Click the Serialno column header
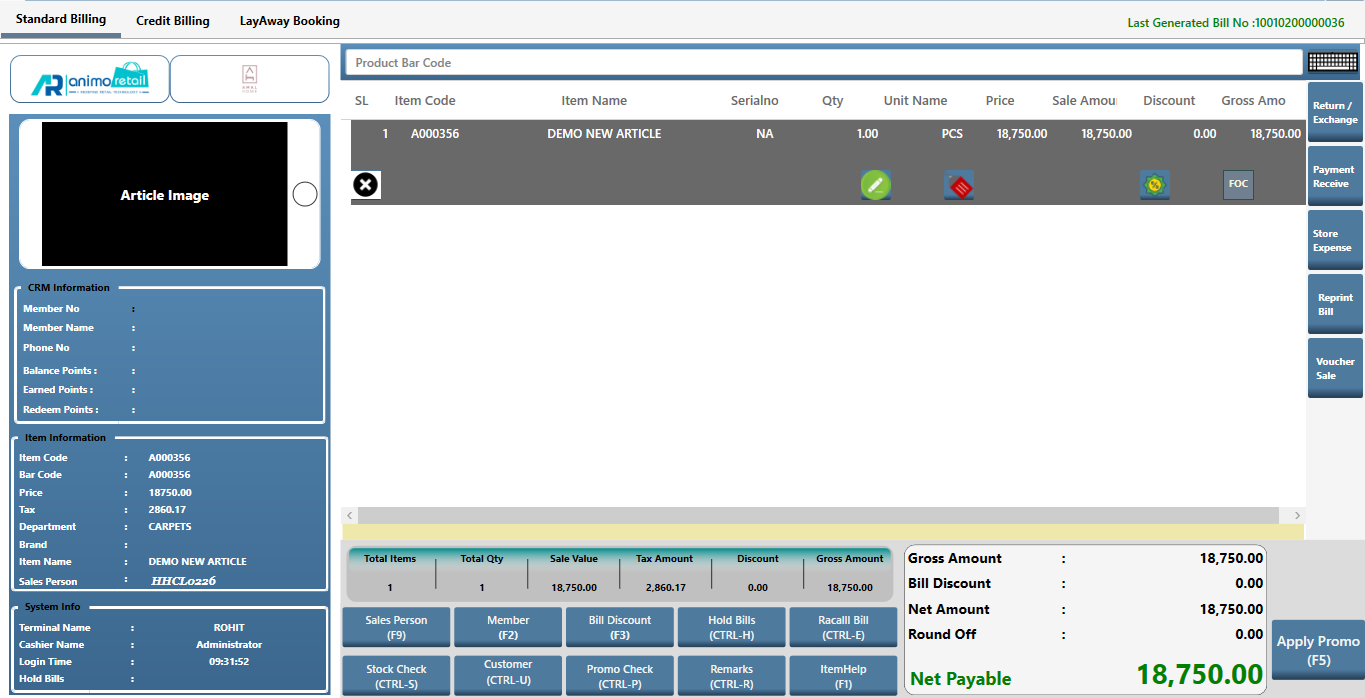This screenshot has width=1365, height=698. (x=755, y=101)
